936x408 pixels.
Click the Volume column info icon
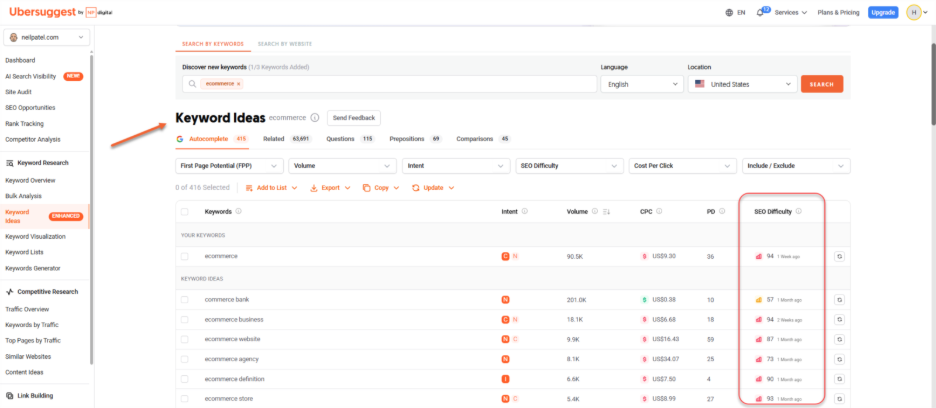595,211
